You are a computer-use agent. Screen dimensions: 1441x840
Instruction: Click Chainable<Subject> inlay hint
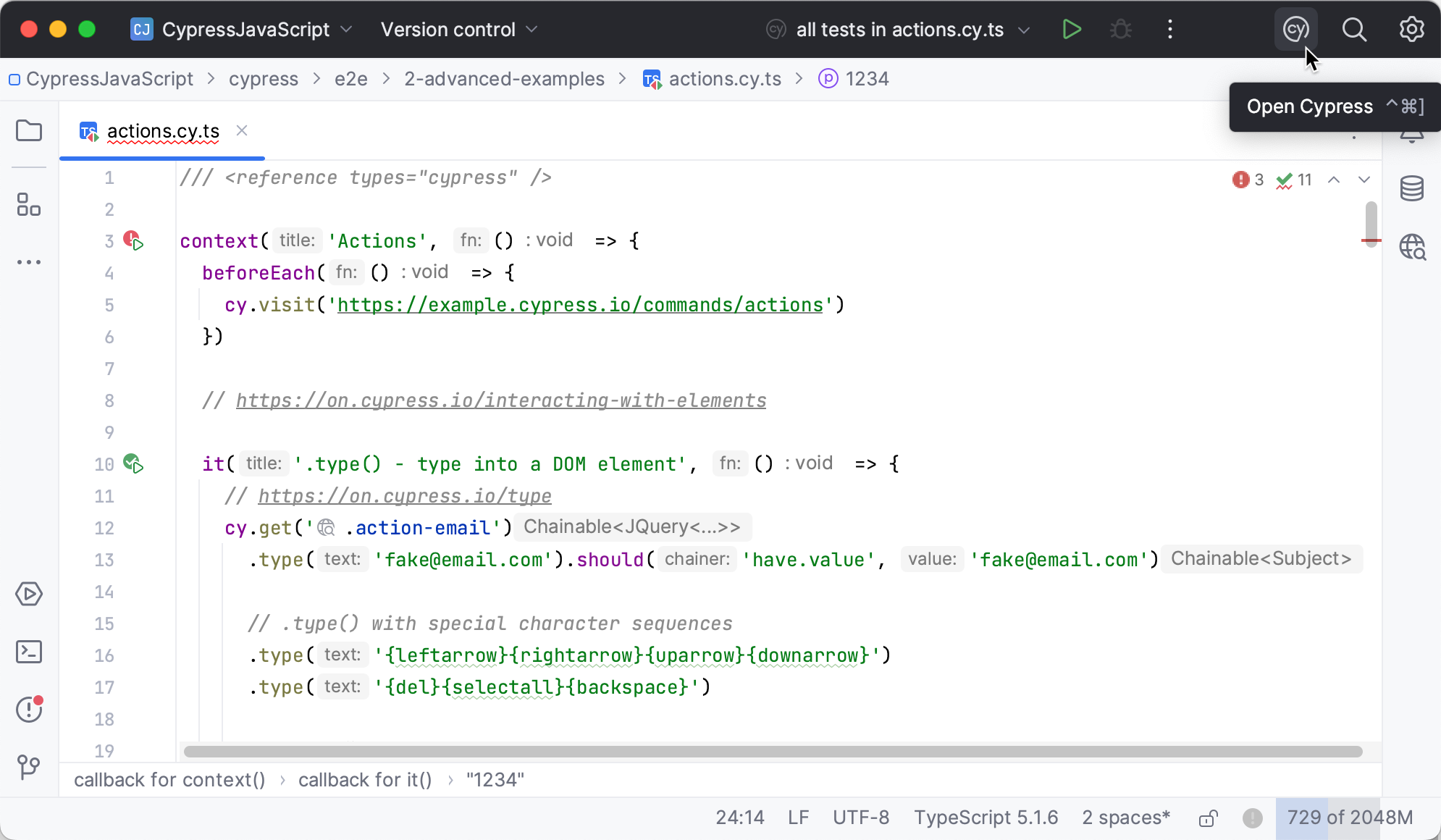click(x=1261, y=558)
